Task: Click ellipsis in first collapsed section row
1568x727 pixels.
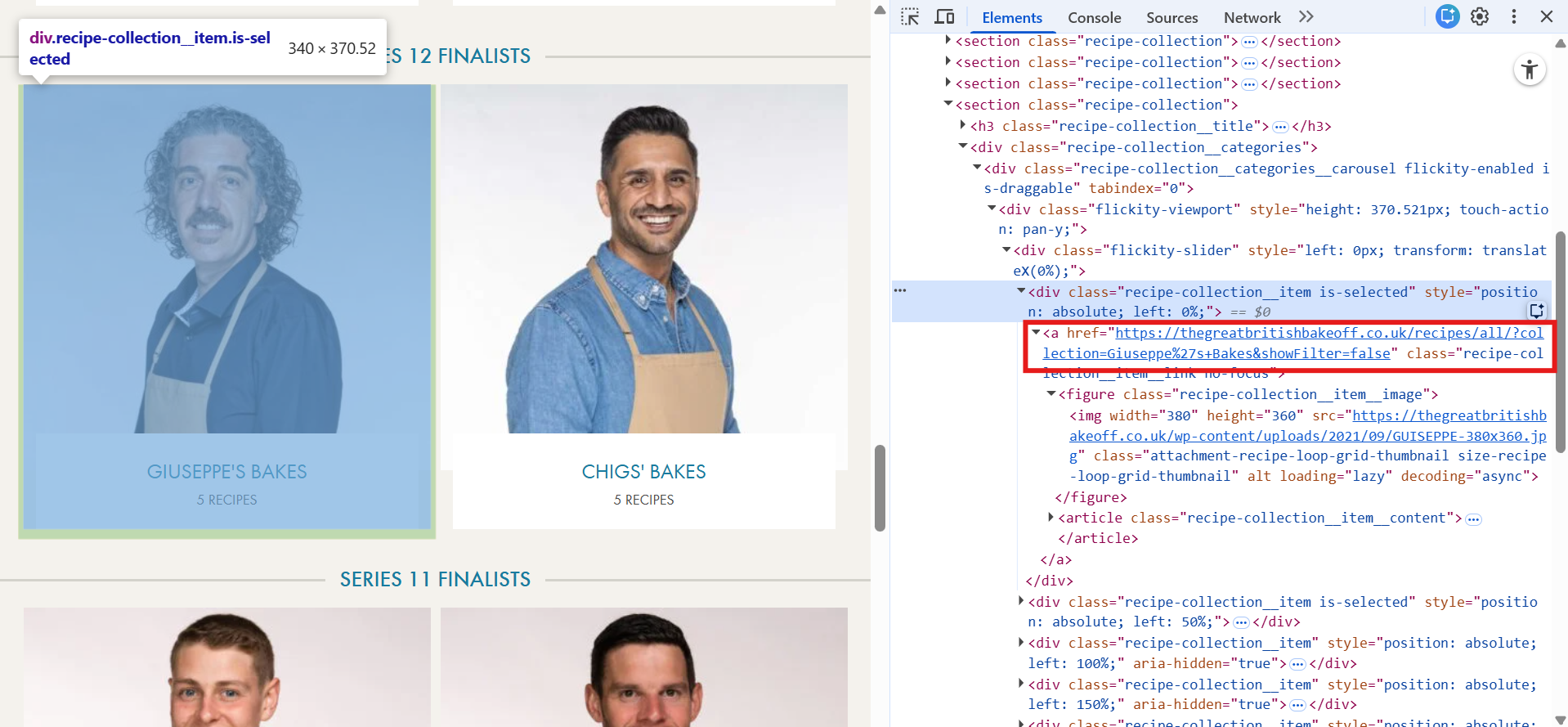Action: pyautogui.click(x=1249, y=42)
